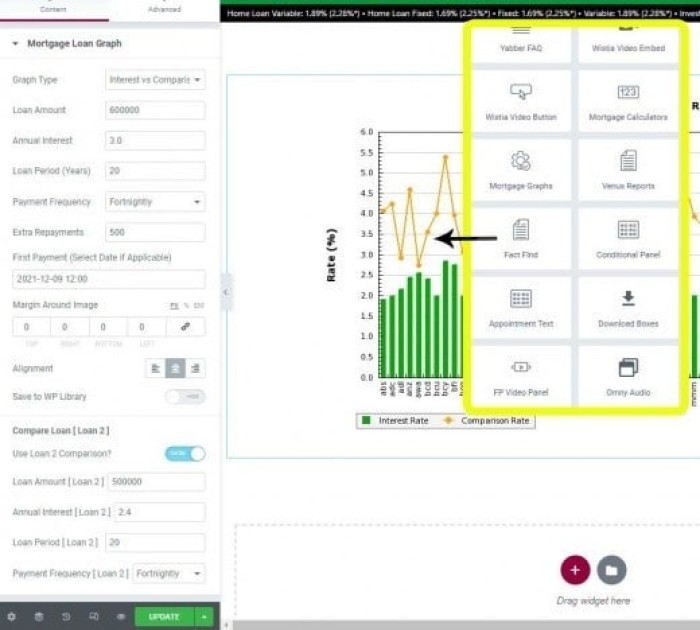Pick the Wistia Video Button widget
700x630 pixels.
[520, 100]
